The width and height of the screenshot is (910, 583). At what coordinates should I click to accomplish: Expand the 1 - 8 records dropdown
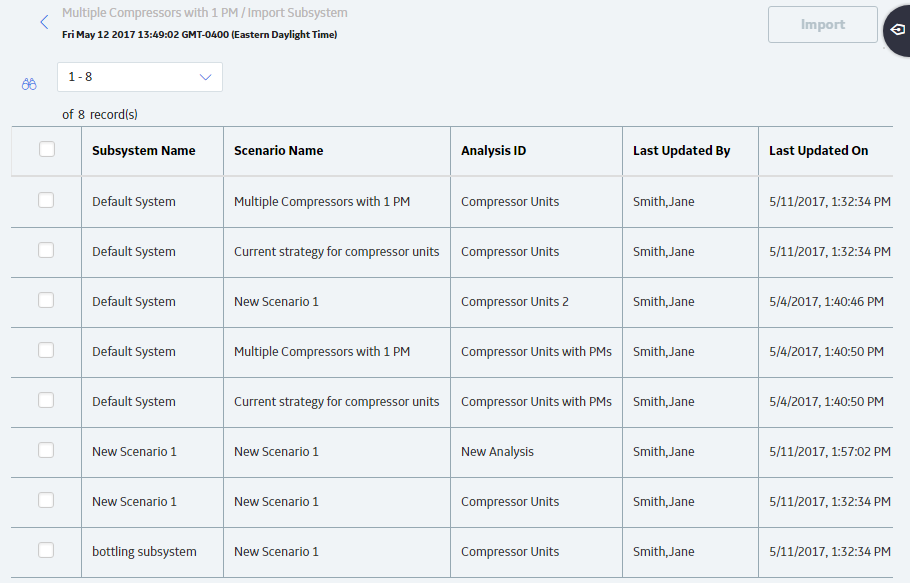[140, 77]
